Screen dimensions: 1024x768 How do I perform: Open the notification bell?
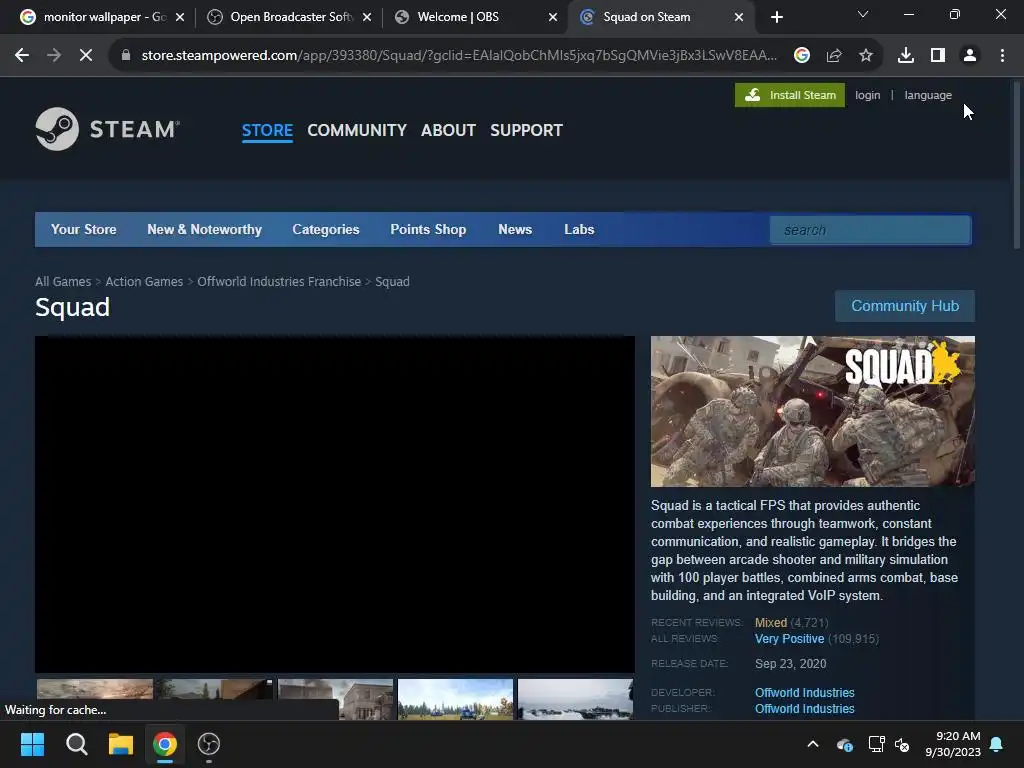pyautogui.click(x=997, y=744)
